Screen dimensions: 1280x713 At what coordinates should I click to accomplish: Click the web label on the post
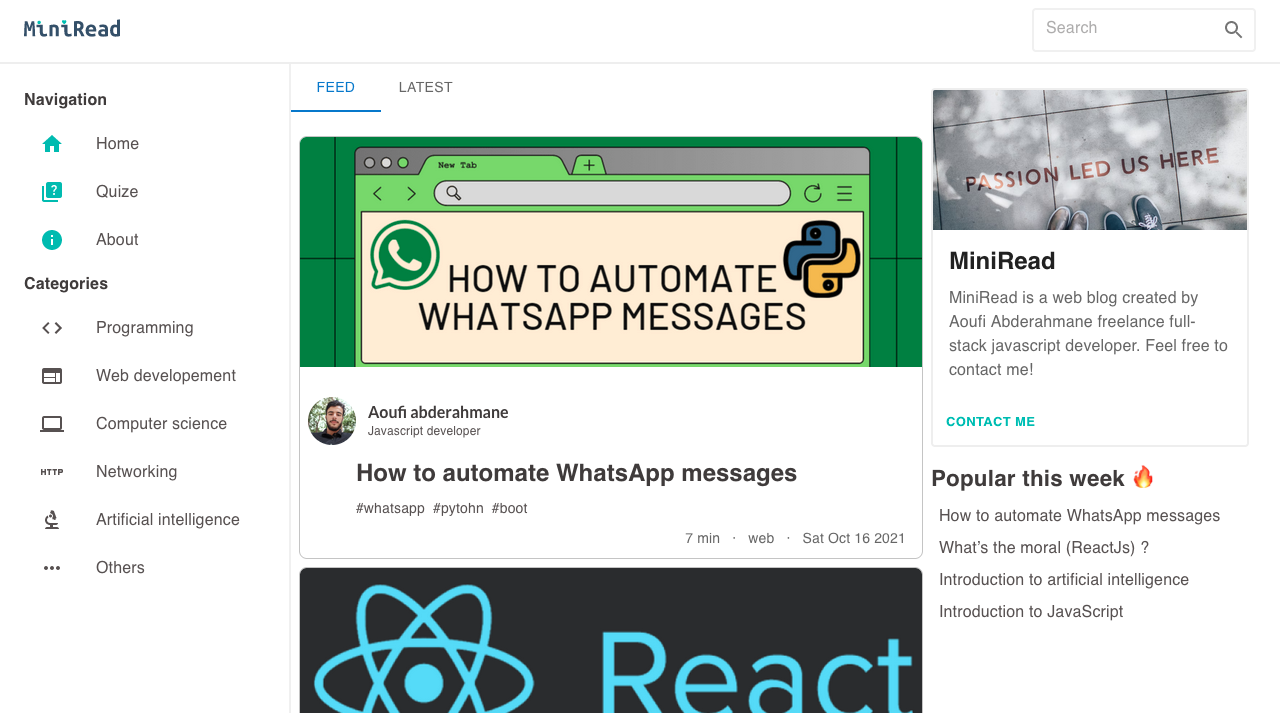[x=761, y=538]
